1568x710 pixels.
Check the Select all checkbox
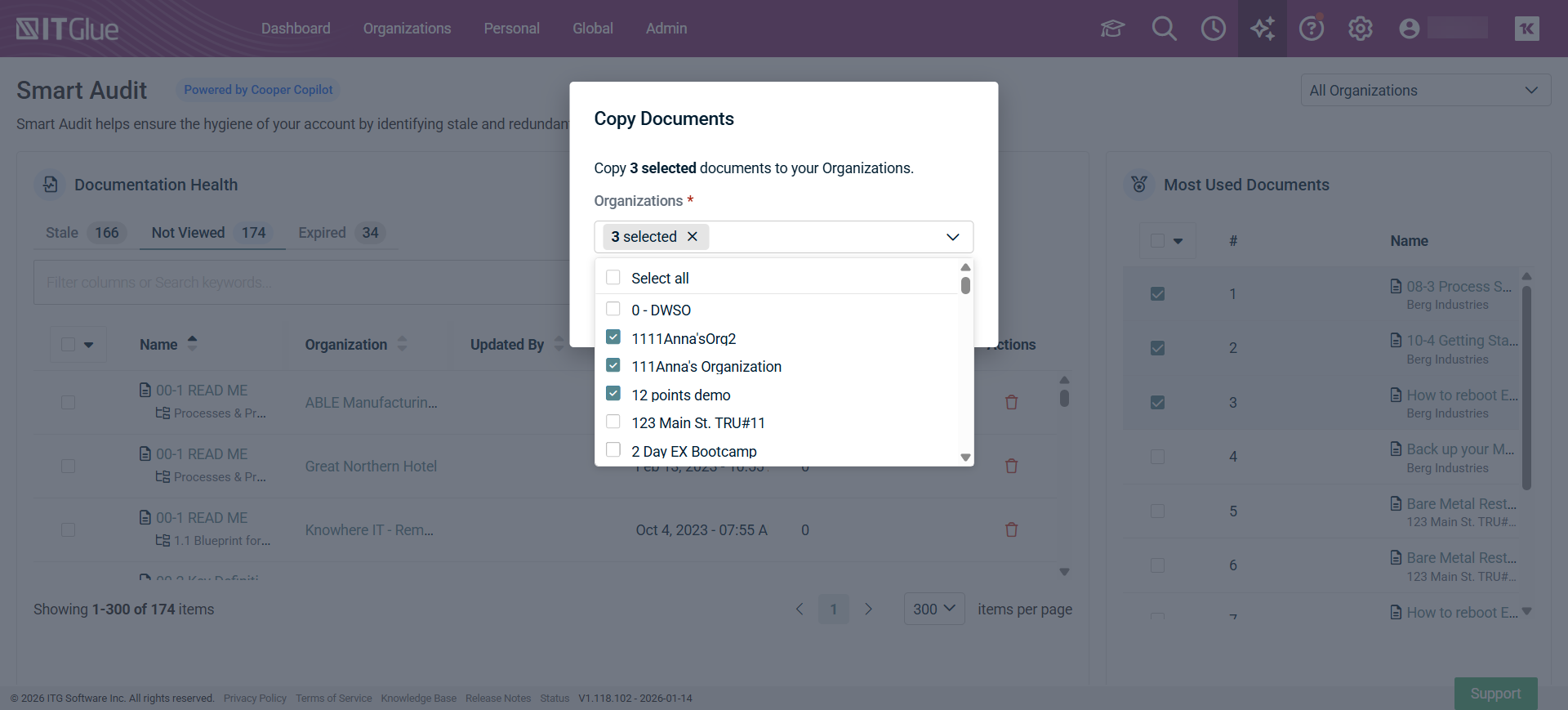coord(613,278)
